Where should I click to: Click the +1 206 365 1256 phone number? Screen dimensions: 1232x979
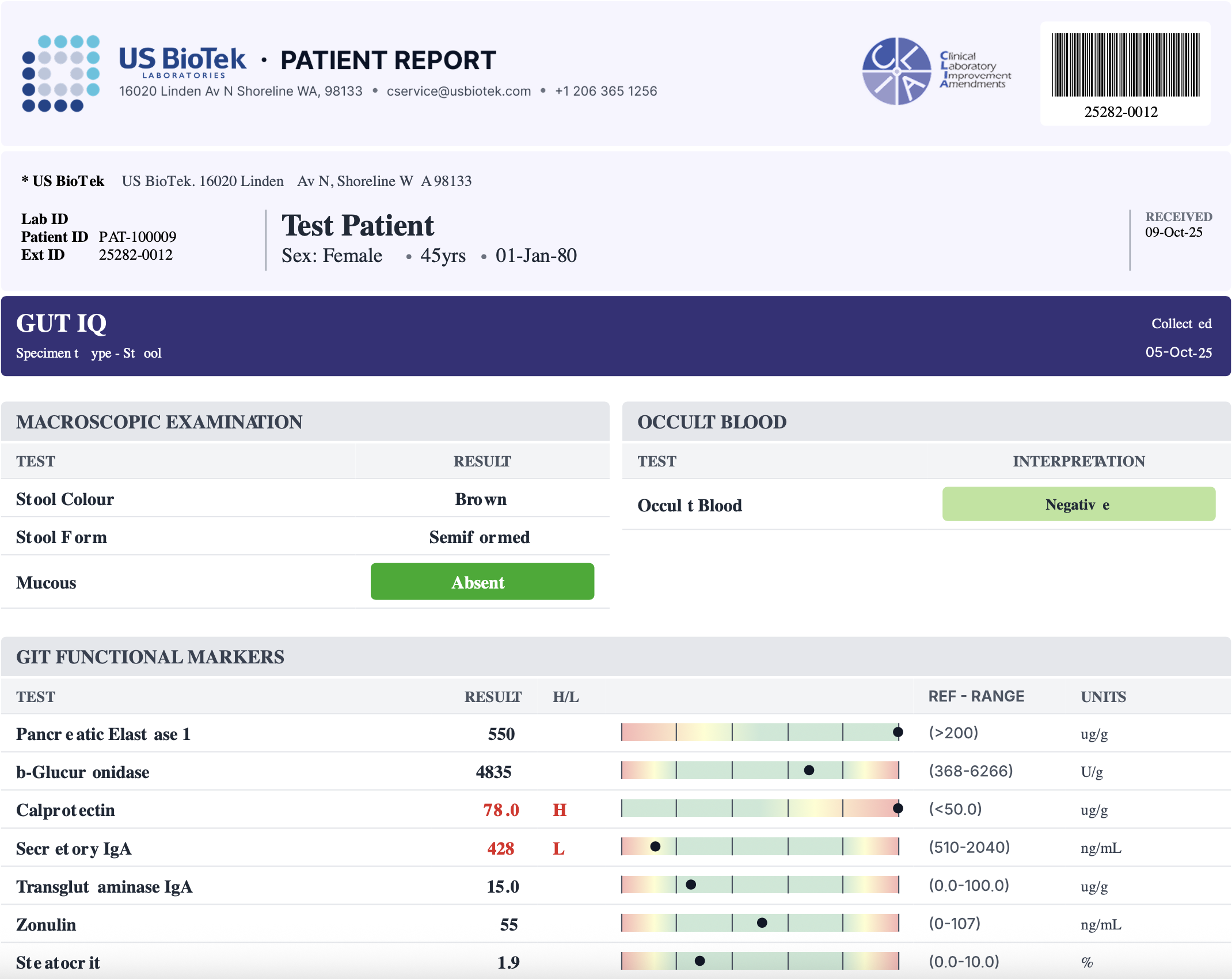tap(606, 92)
